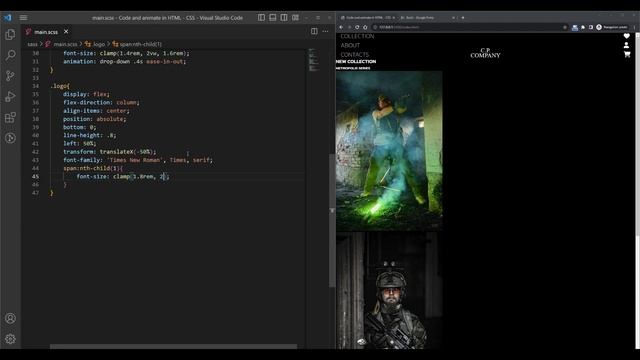Click the user account icon on webpage
The width and height of the screenshot is (640, 360).
pos(627,45)
